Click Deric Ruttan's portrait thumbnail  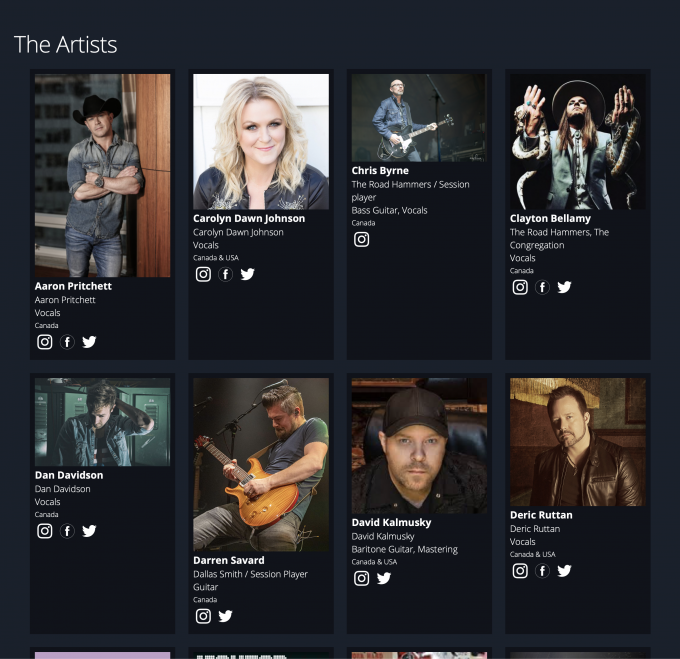pos(578,442)
